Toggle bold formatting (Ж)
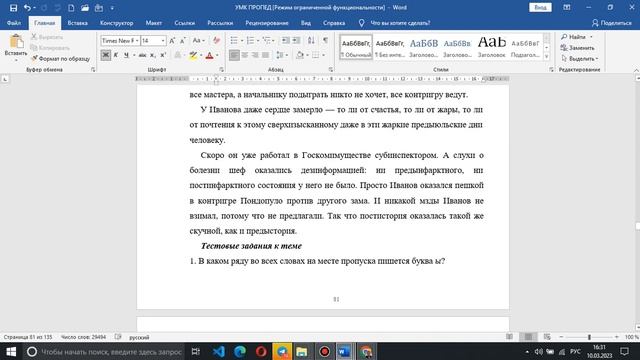This screenshot has width=640, height=360. click(105, 55)
